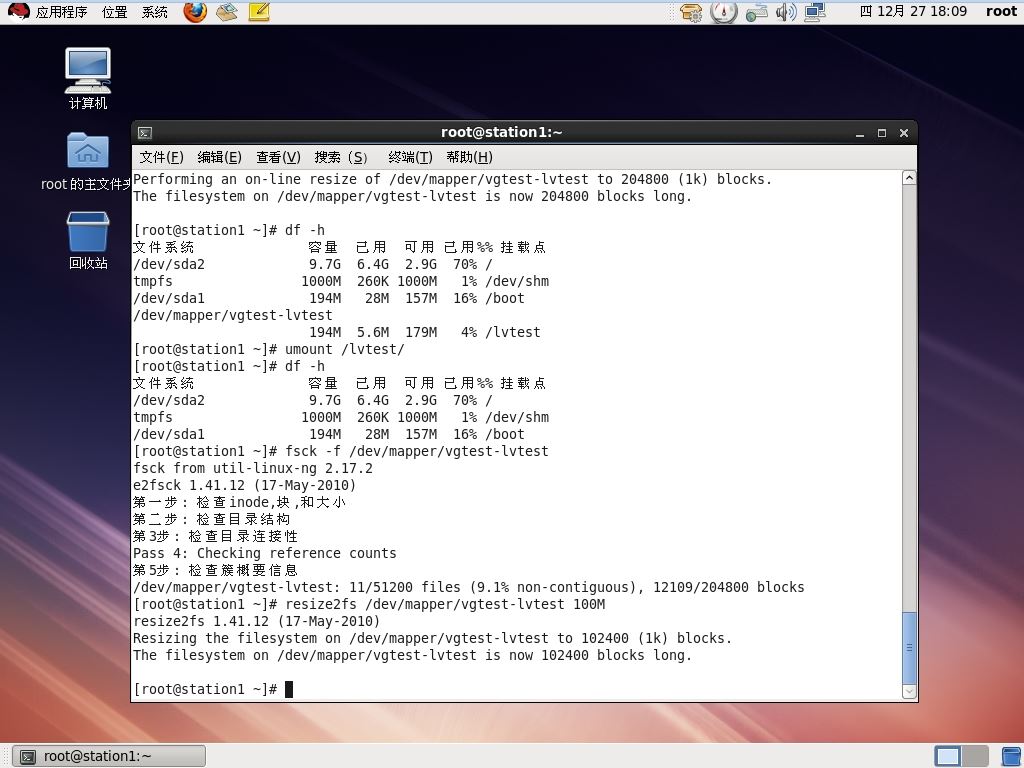Select the 回收站 trash desktop icon
The image size is (1024, 768).
click(88, 240)
